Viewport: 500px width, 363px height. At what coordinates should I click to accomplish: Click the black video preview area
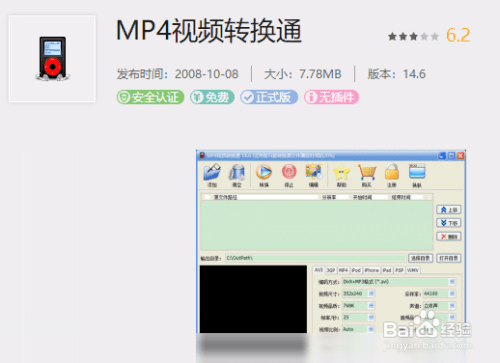click(253, 299)
